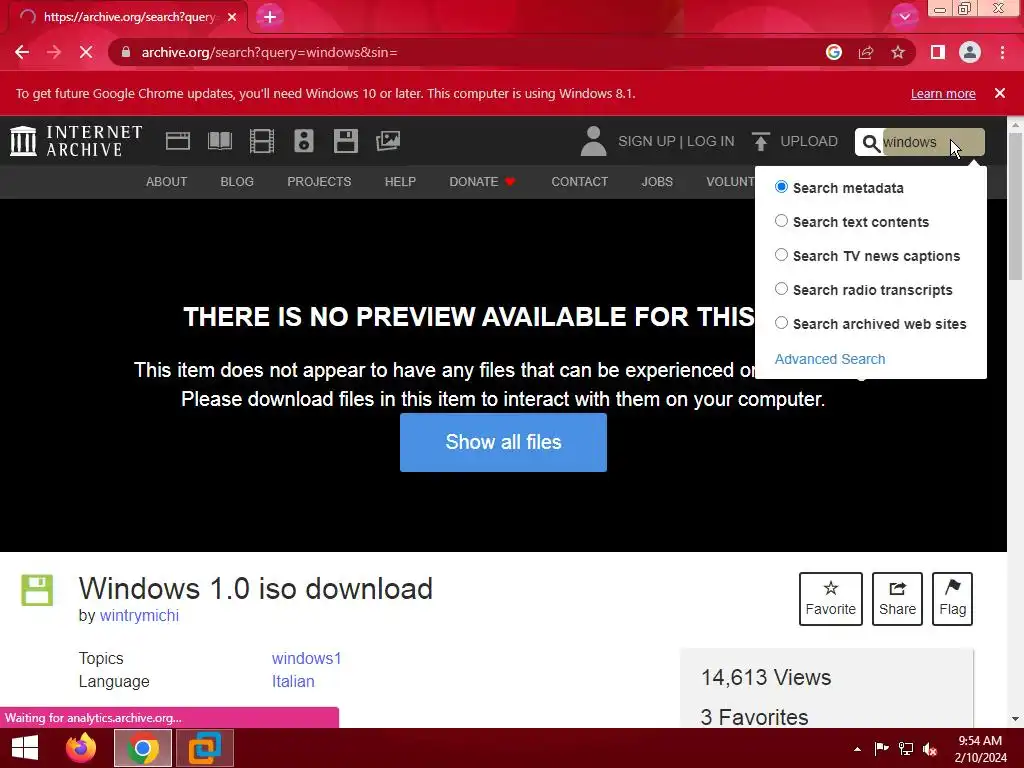Click the Chrome address bar URL
Viewport: 1024px width, 768px height.
[x=269, y=52]
